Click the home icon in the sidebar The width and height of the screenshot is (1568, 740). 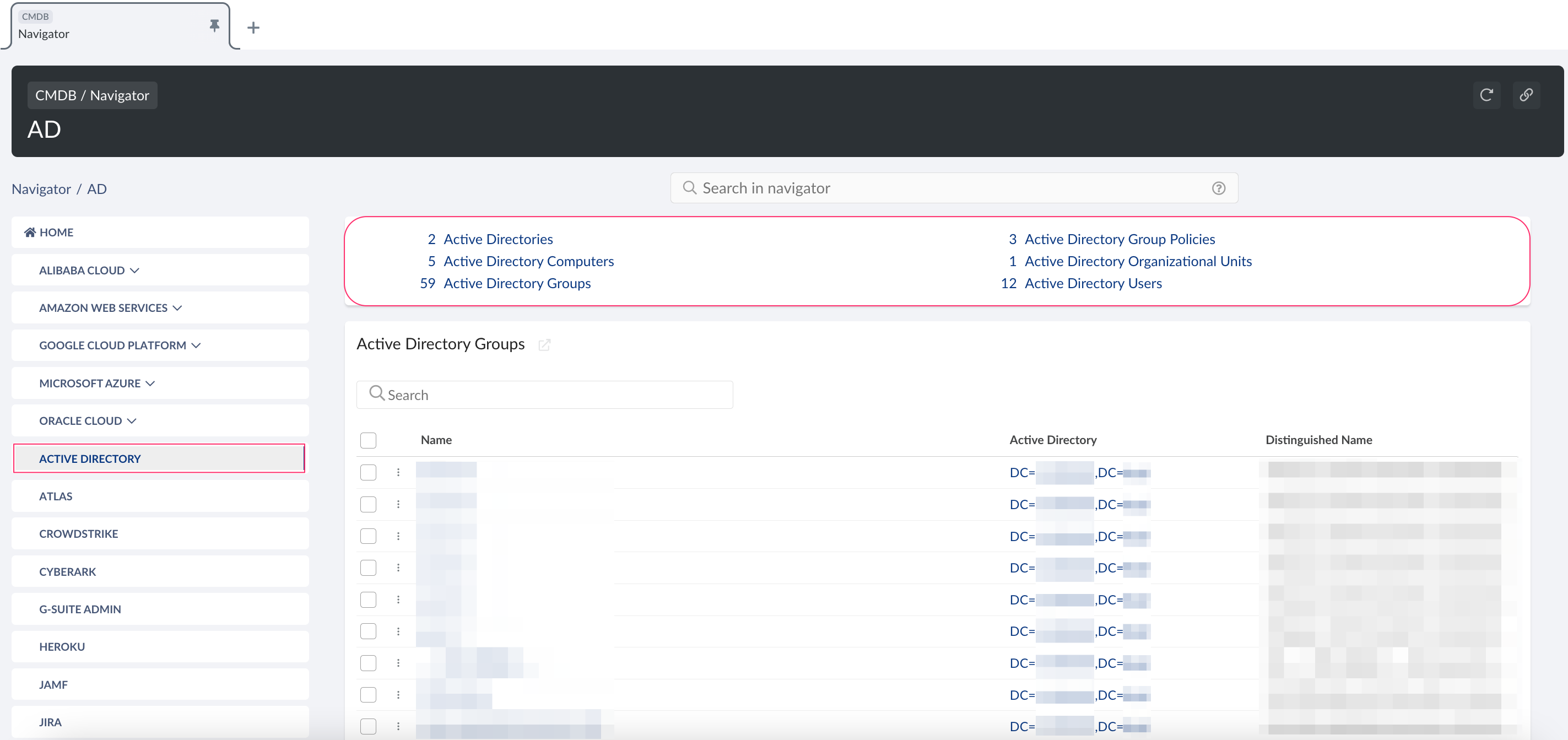[29, 232]
